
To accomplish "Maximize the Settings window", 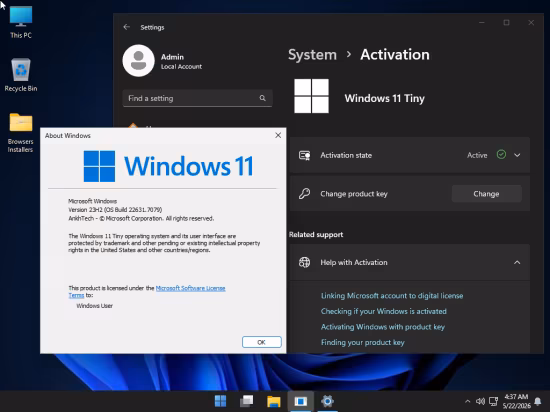I will point(507,22).
